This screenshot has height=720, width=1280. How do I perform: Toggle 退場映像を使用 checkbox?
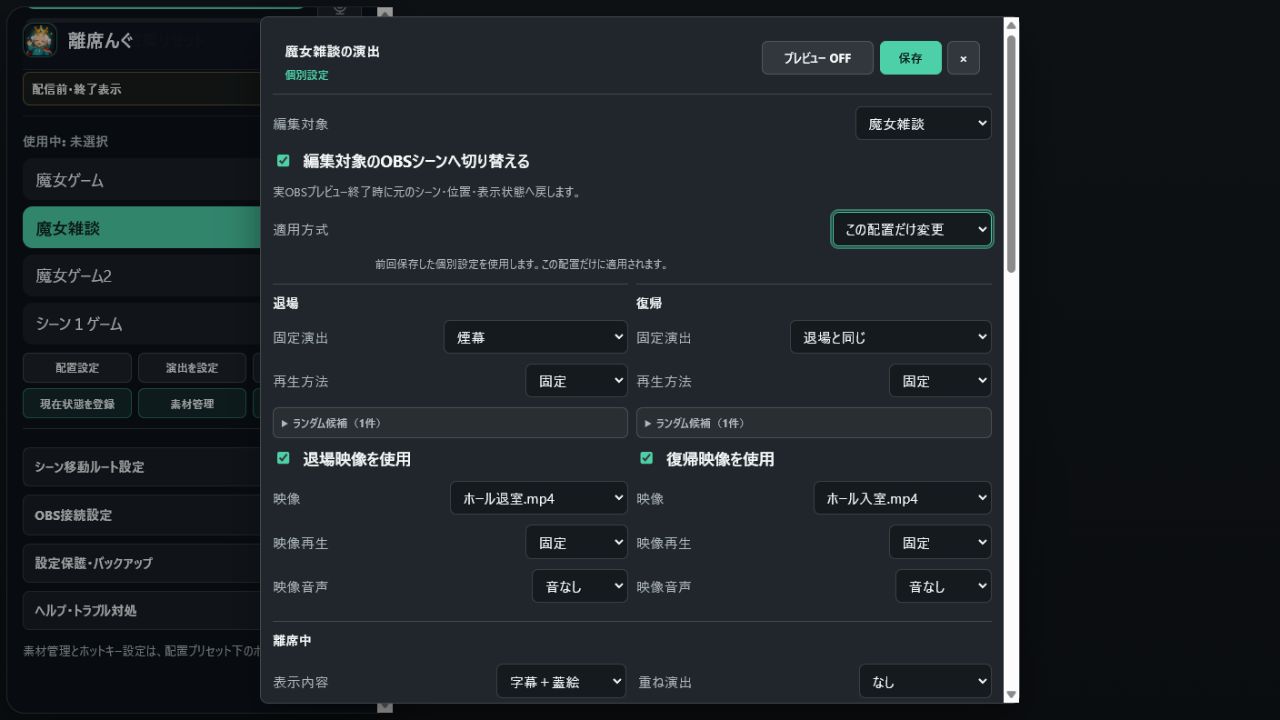[x=283, y=458]
